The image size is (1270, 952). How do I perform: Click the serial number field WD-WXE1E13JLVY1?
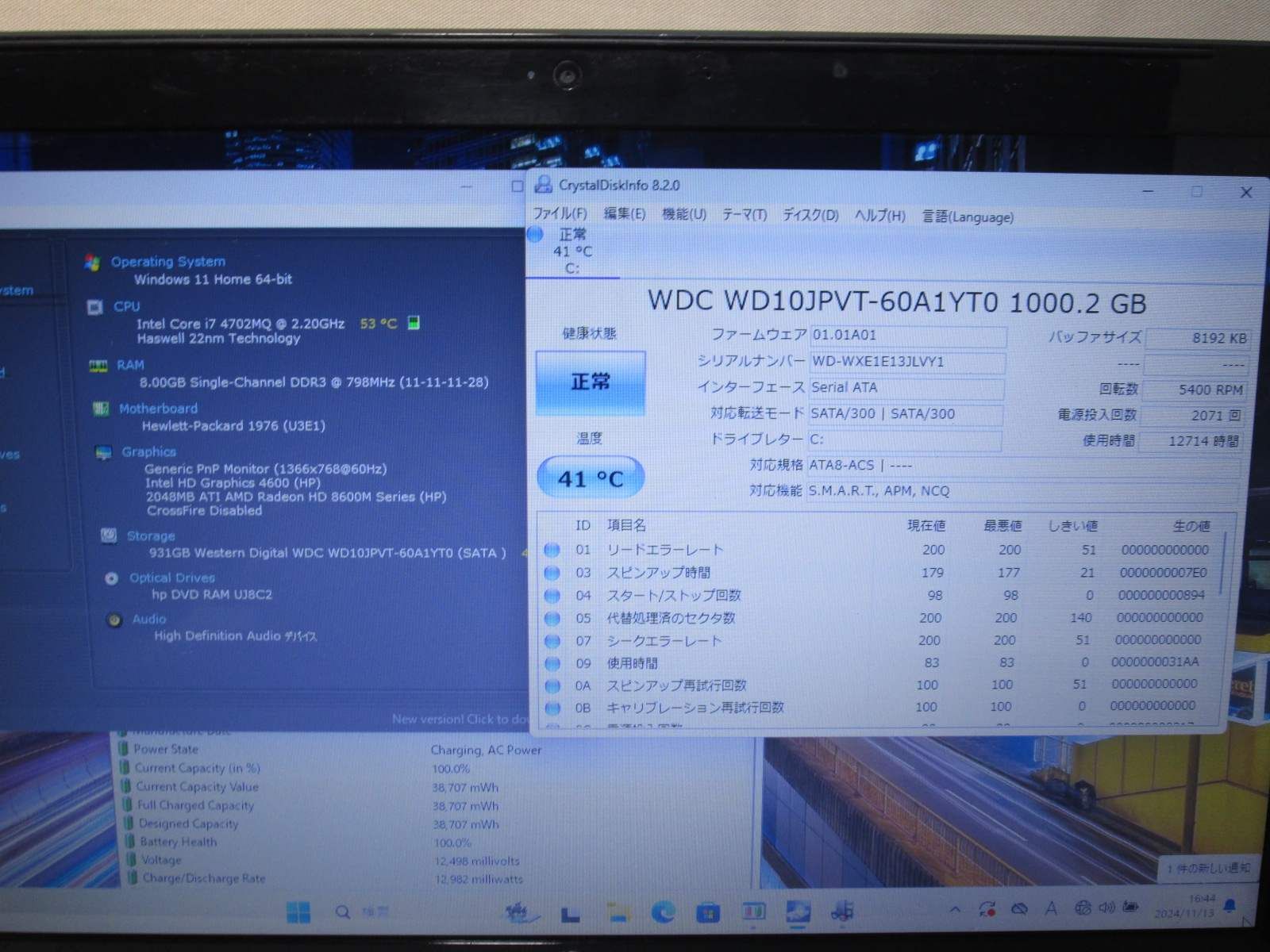point(907,362)
